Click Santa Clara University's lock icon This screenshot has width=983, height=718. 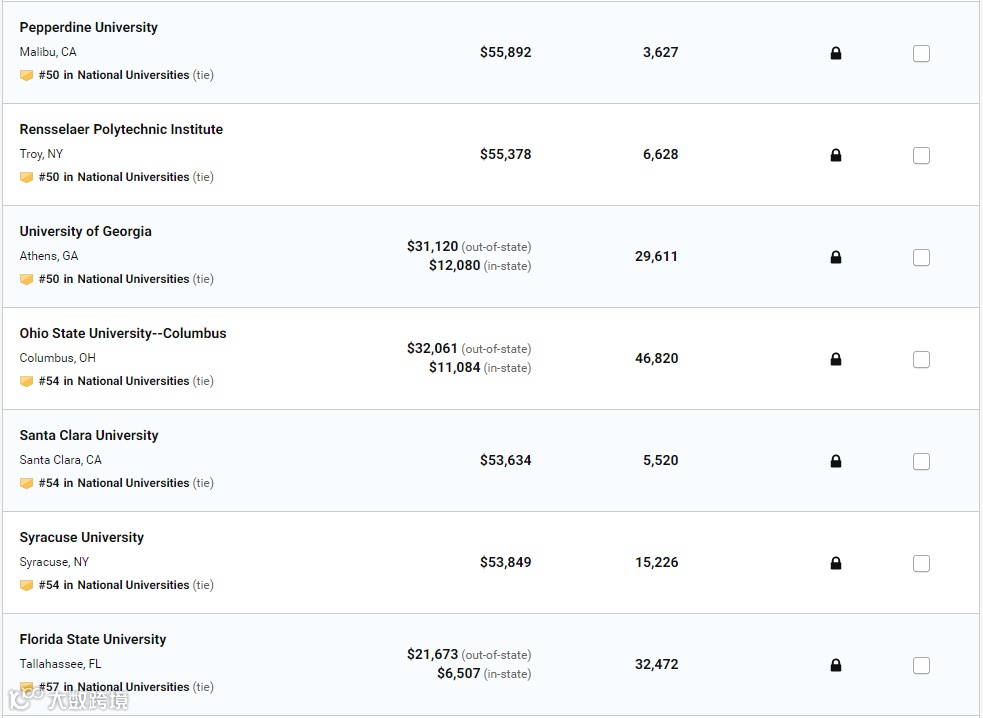click(x=836, y=461)
